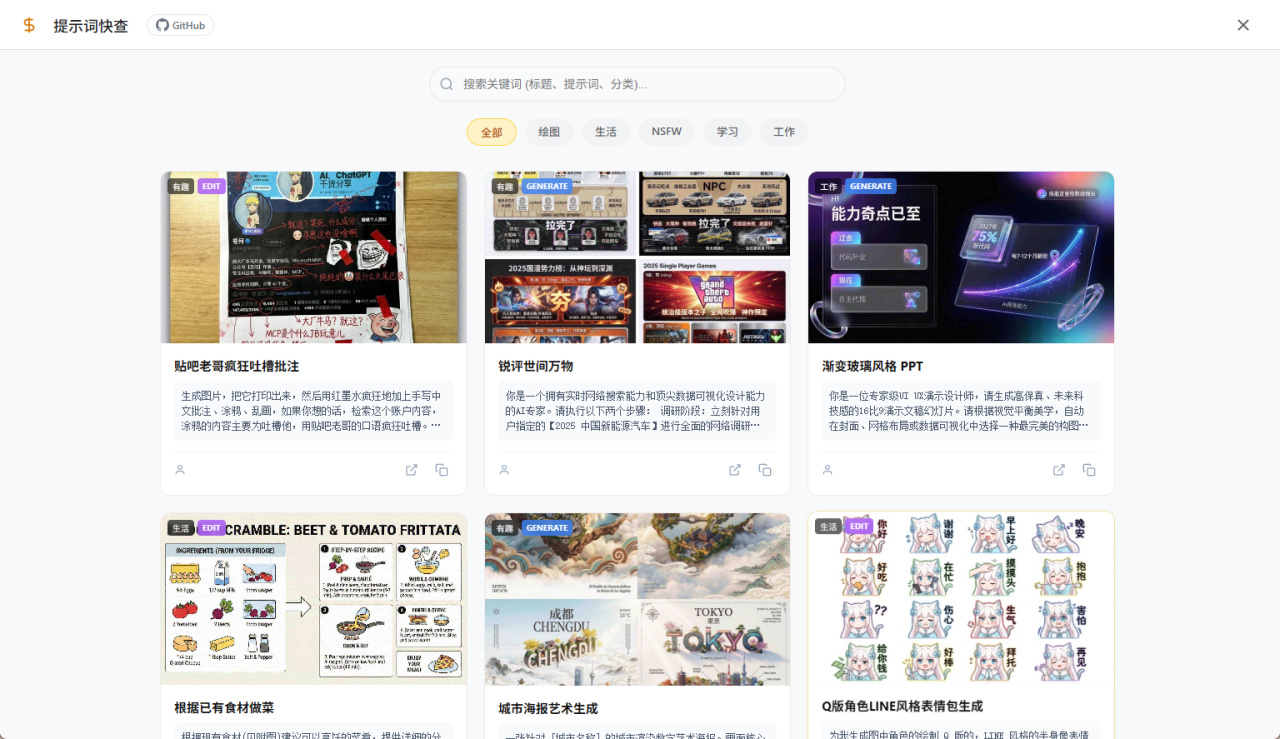The width and height of the screenshot is (1280, 739).
Task: Open the 贴吧老哥疯狂吐槽批注 preview image
Action: pos(314,257)
